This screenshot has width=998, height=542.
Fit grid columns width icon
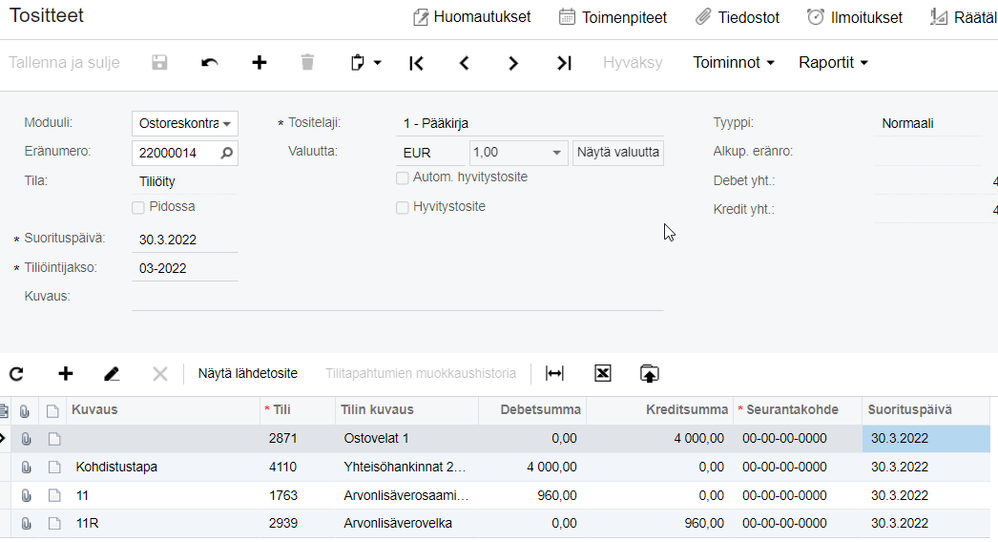554,373
